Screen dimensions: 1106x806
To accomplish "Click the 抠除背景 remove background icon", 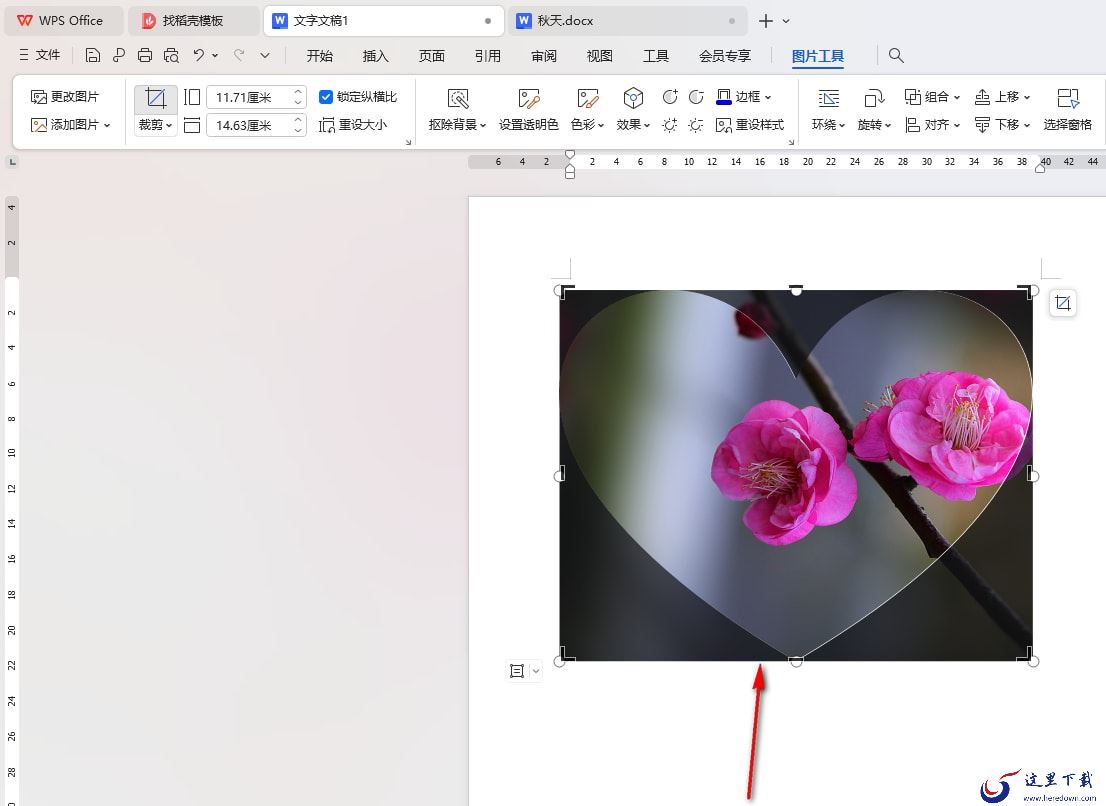I will click(458, 99).
